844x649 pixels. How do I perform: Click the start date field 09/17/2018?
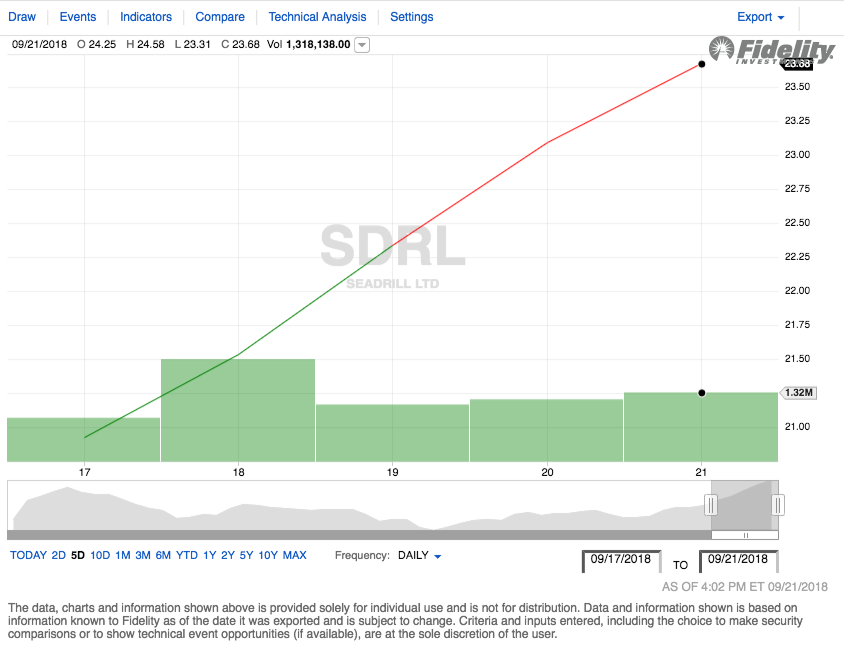[621, 560]
